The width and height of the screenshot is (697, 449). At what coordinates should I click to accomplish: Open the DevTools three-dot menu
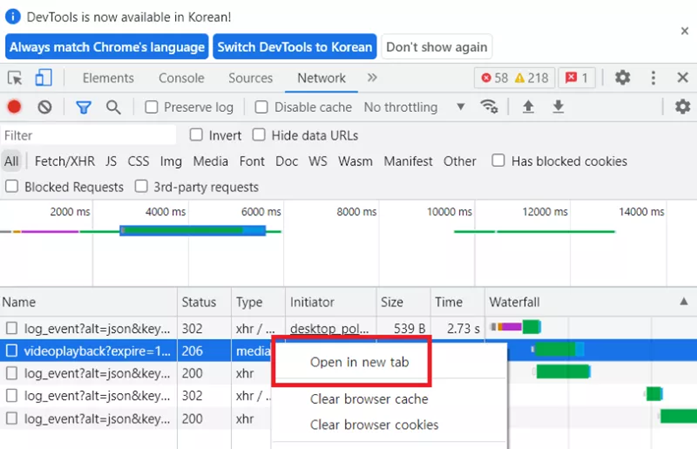(x=653, y=78)
